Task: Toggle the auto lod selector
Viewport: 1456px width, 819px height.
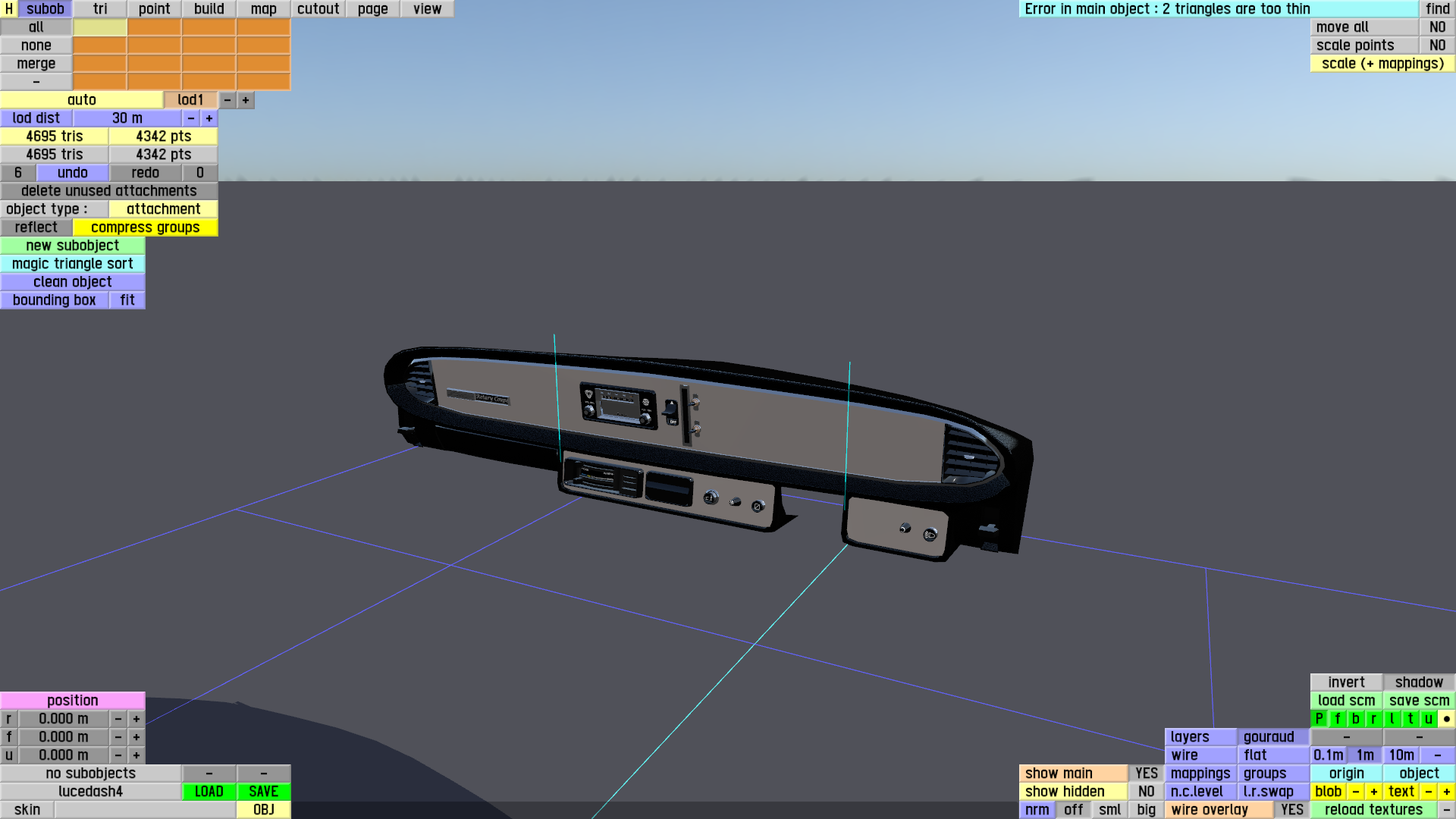Action: coord(81,100)
